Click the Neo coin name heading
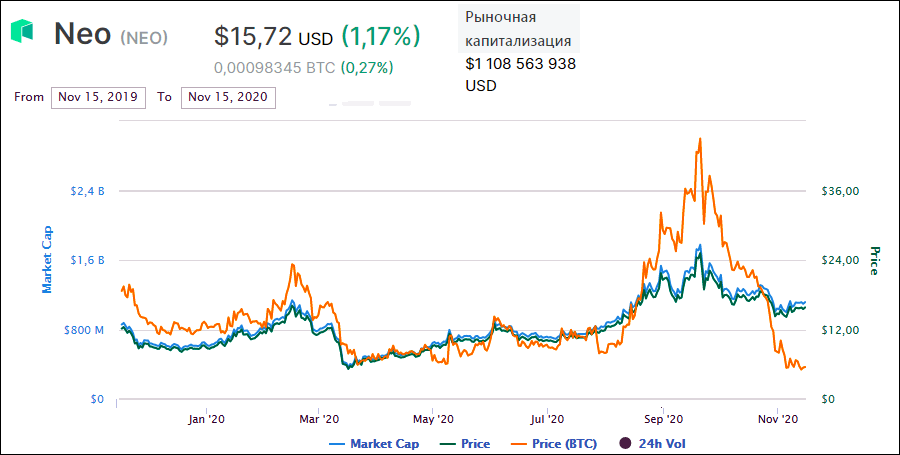900x455 pixels. pos(83,34)
